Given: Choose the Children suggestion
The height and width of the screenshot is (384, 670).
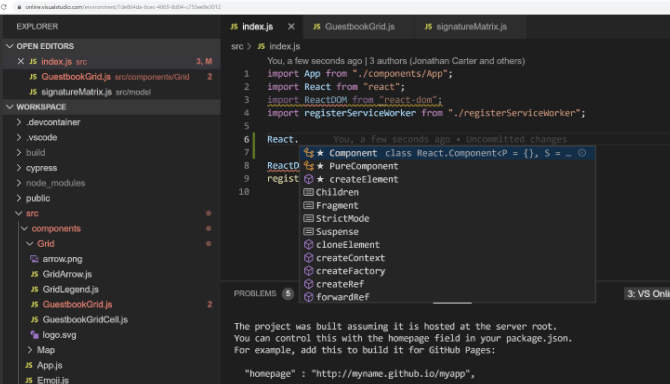Looking at the screenshot, I should [447, 193].
